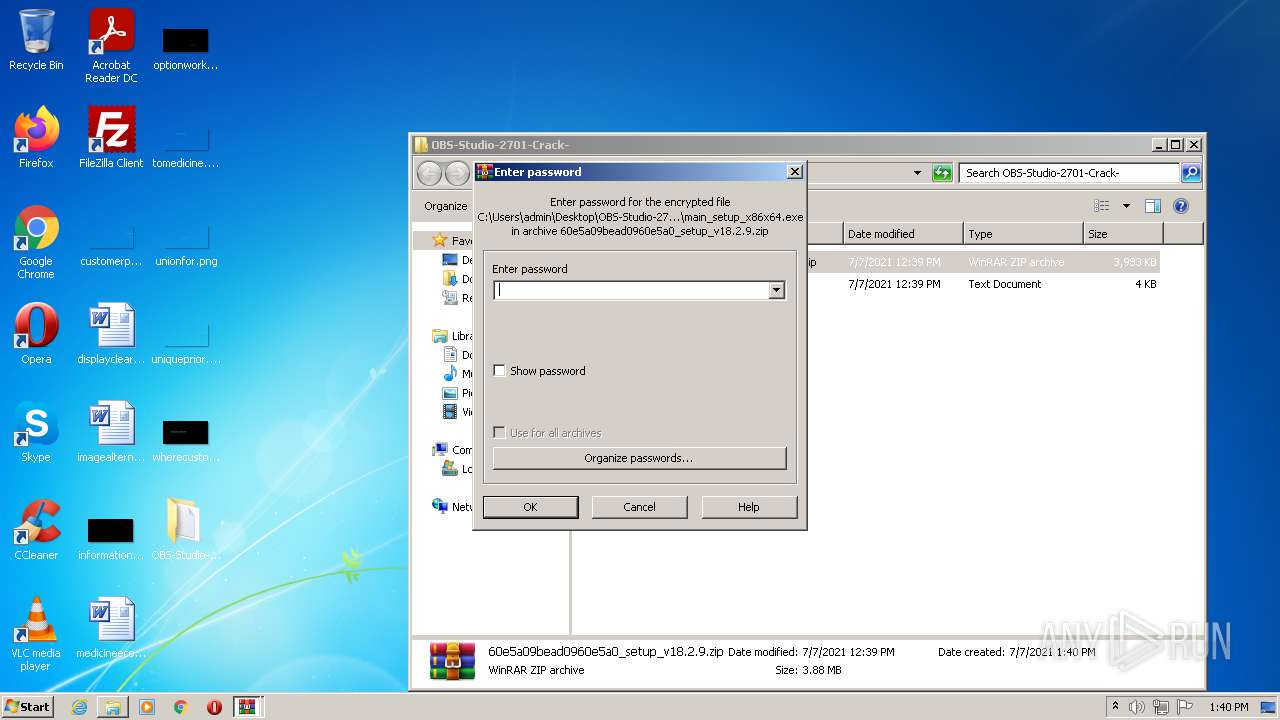Image resolution: width=1280 pixels, height=720 pixels.
Task: Click the Action Center flag tray icon
Action: tap(1185, 707)
